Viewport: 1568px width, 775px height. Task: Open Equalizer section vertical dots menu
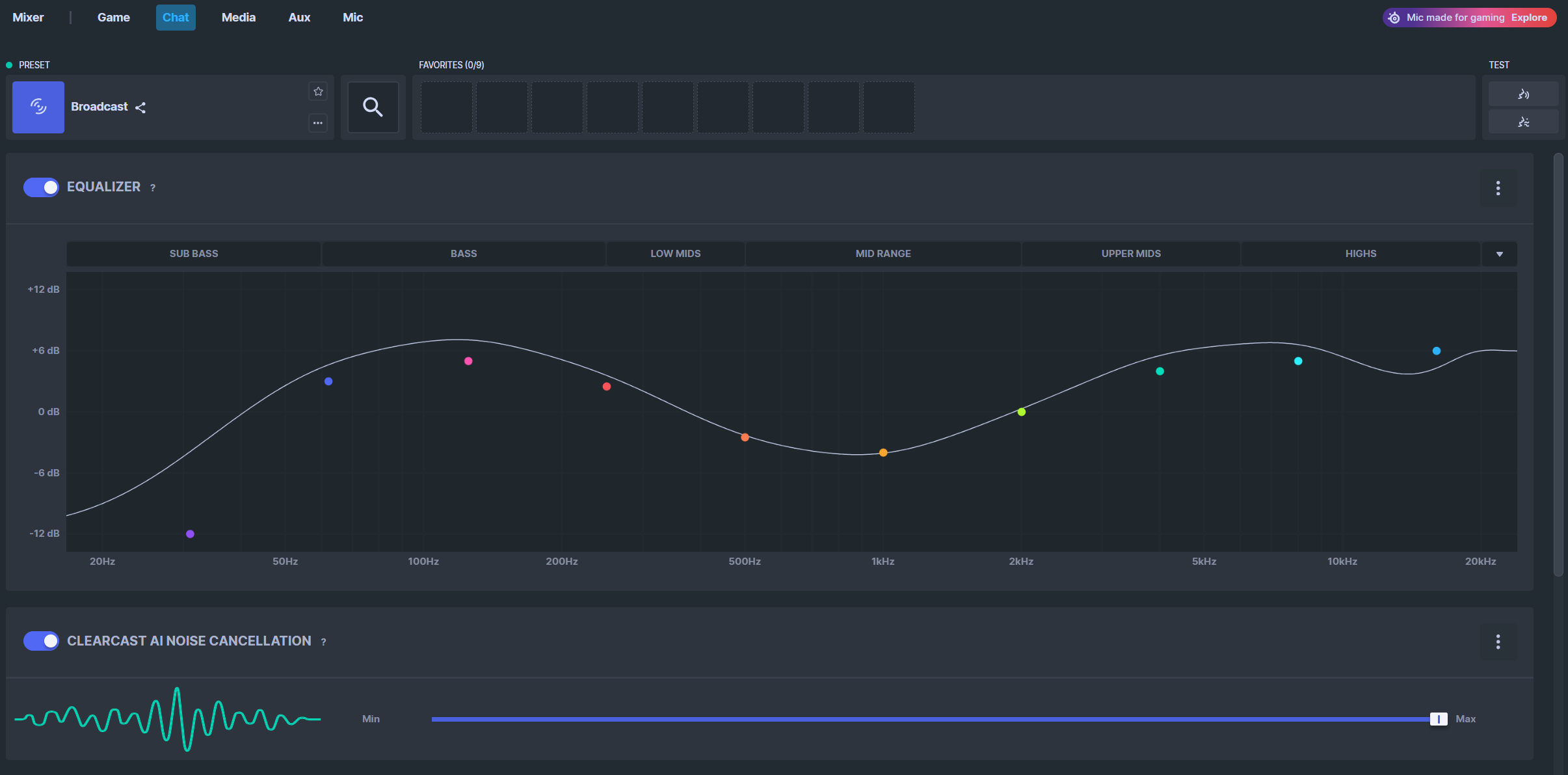[x=1498, y=188]
